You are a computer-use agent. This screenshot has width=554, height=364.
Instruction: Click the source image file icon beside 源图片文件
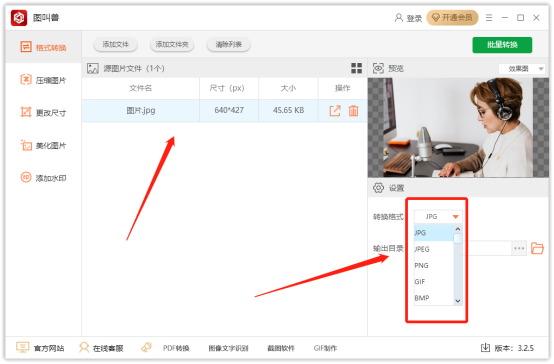tap(93, 68)
